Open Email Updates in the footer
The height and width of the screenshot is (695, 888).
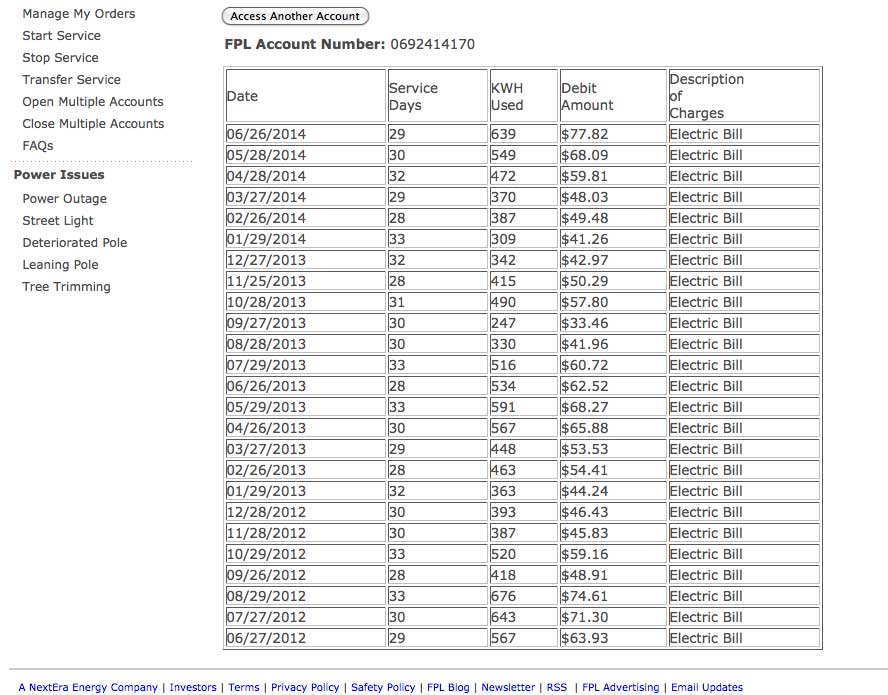(x=706, y=687)
